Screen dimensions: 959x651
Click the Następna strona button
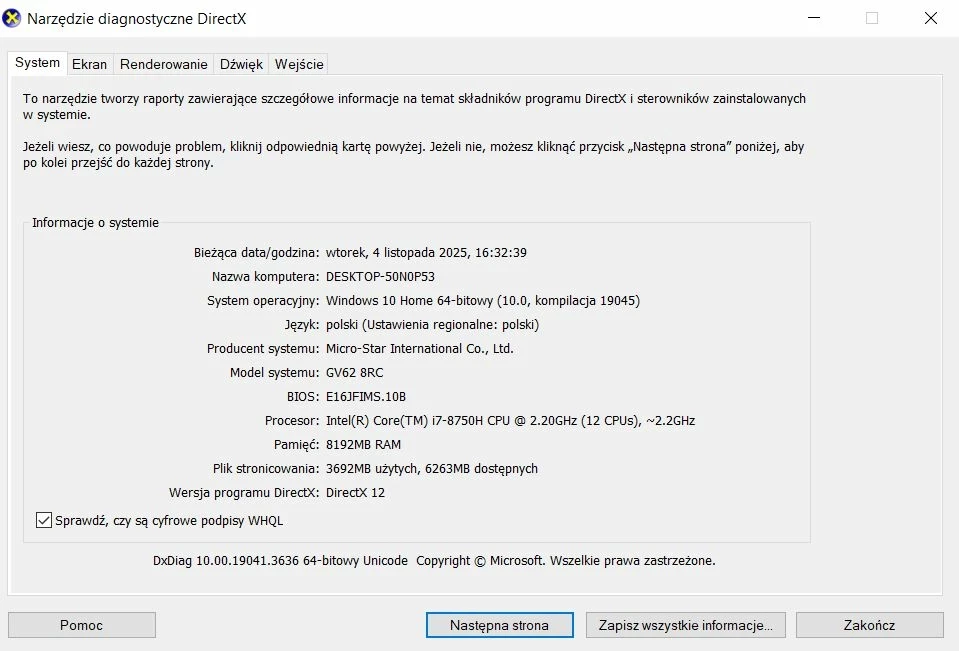click(x=499, y=625)
